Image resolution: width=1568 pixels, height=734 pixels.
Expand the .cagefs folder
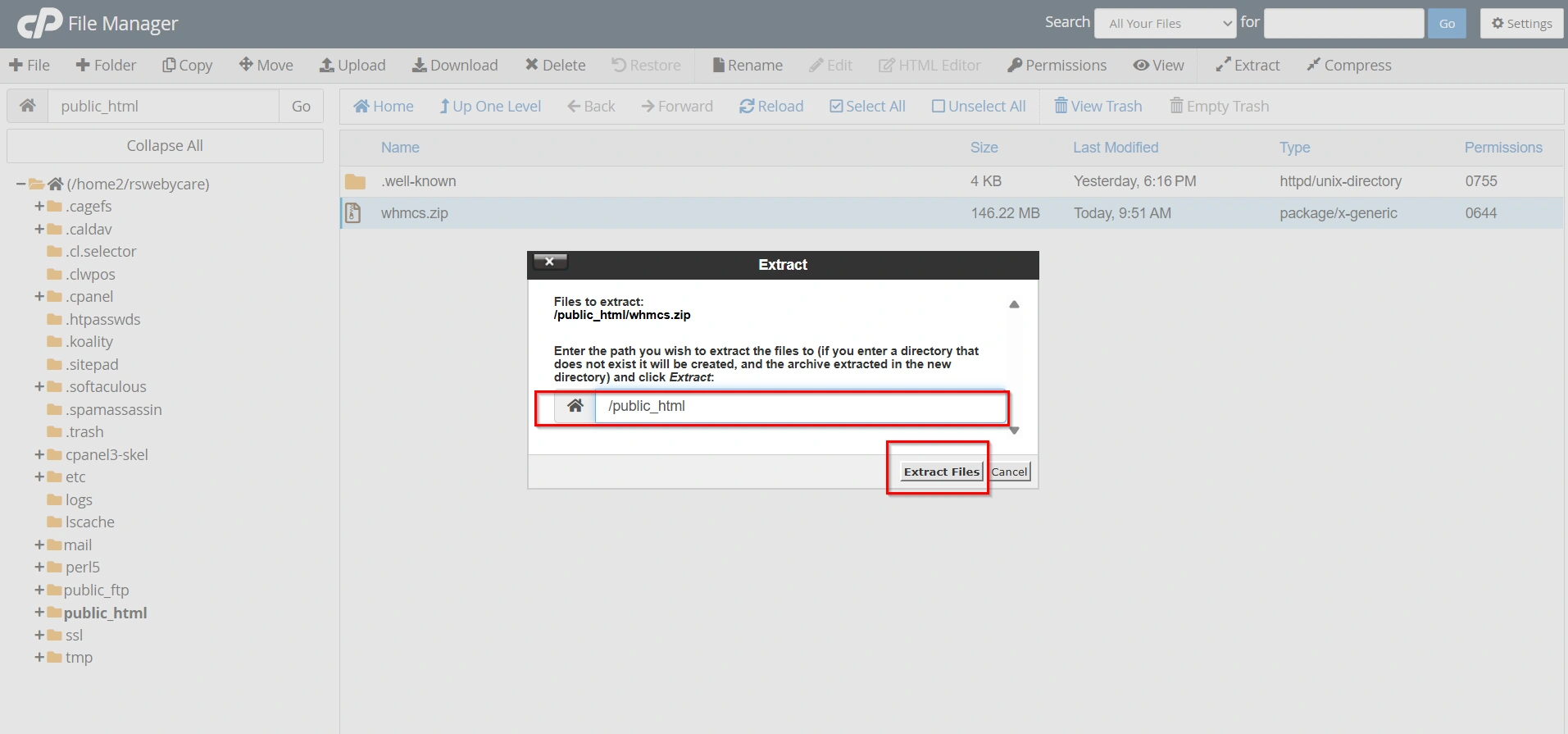tap(39, 206)
